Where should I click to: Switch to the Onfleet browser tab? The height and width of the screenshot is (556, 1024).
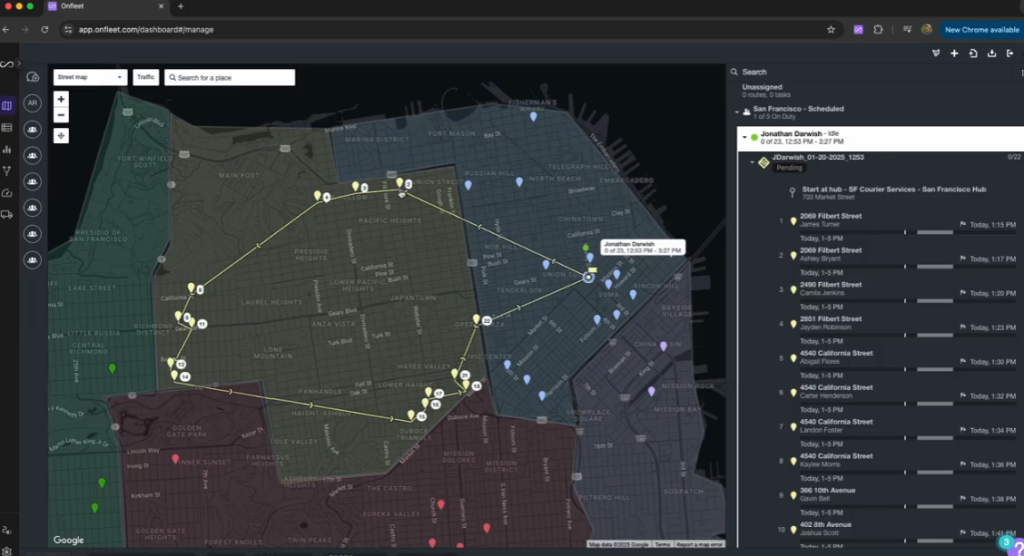[x=106, y=7]
